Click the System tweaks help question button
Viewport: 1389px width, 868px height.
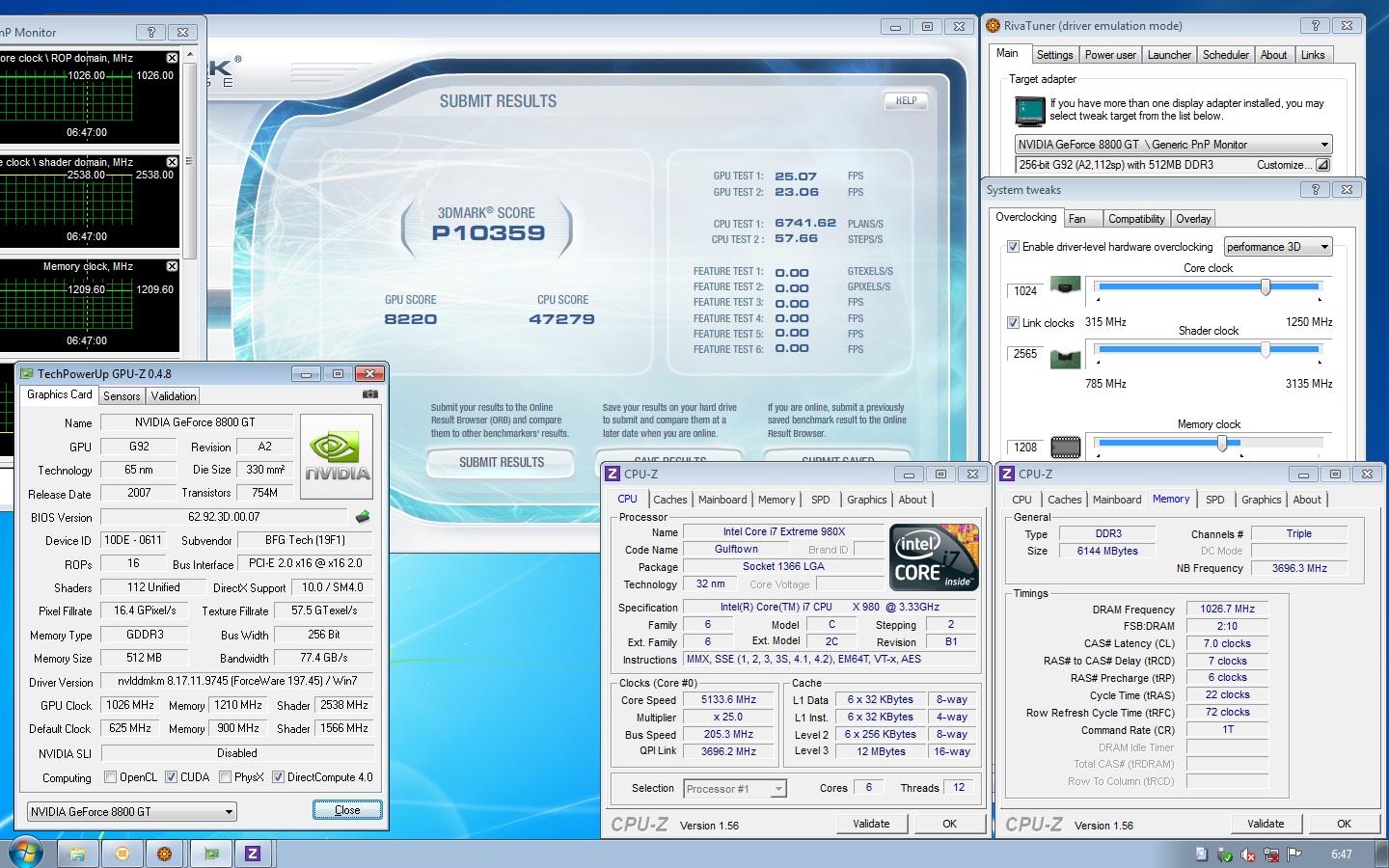pos(1315,190)
